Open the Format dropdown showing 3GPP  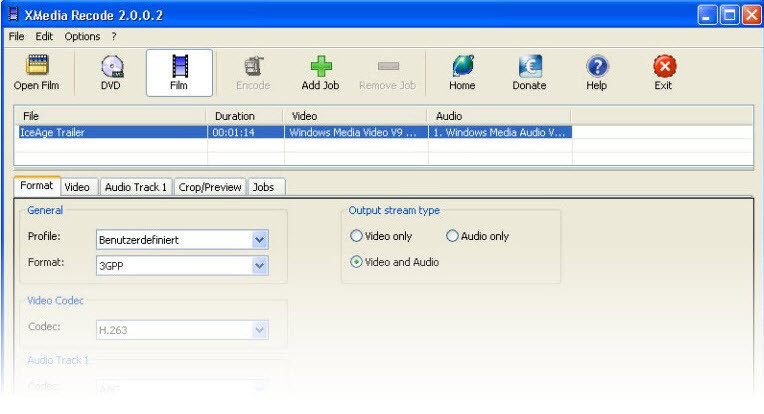pos(260,266)
